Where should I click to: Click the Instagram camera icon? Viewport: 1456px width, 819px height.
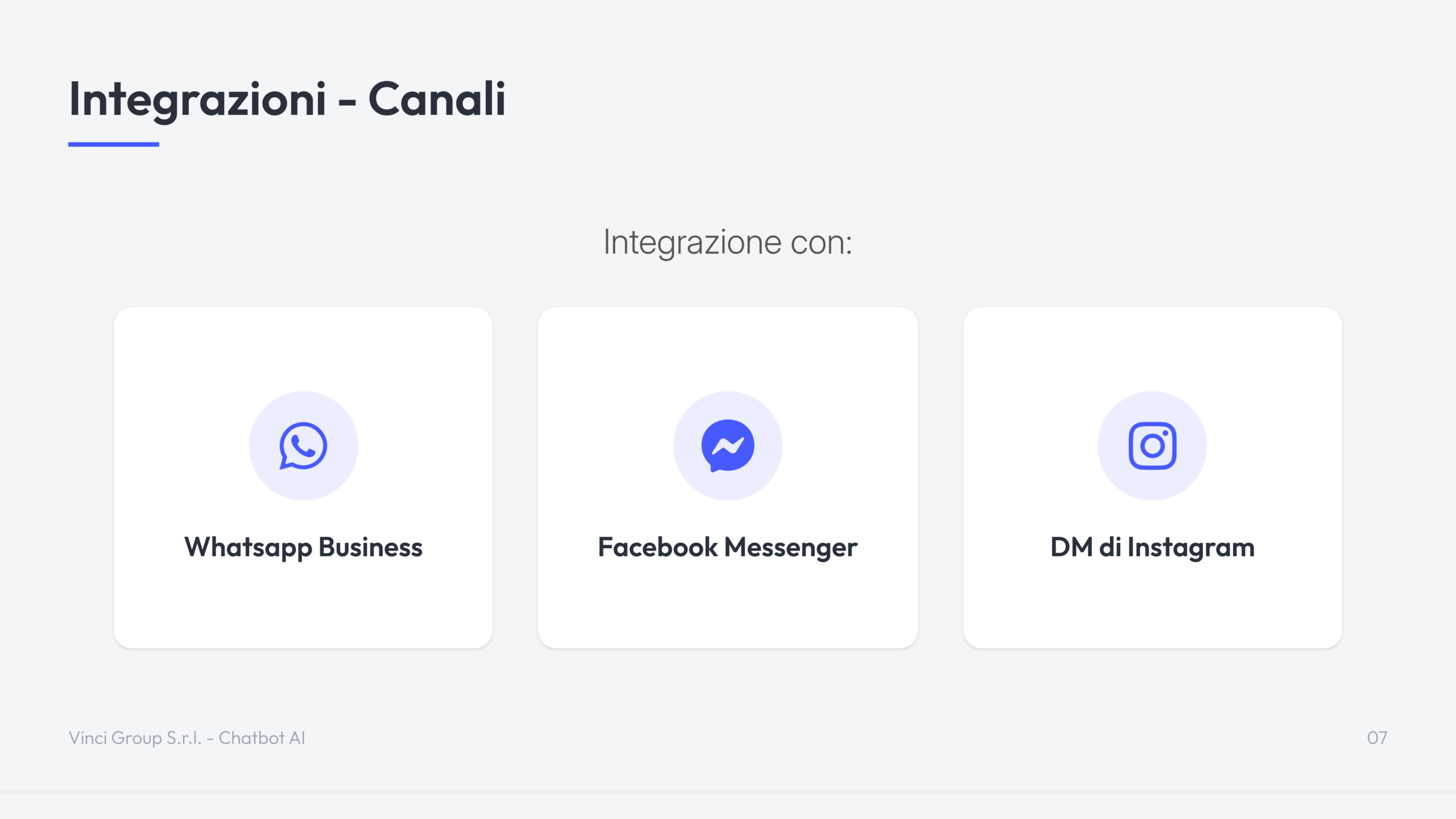pos(1152,446)
